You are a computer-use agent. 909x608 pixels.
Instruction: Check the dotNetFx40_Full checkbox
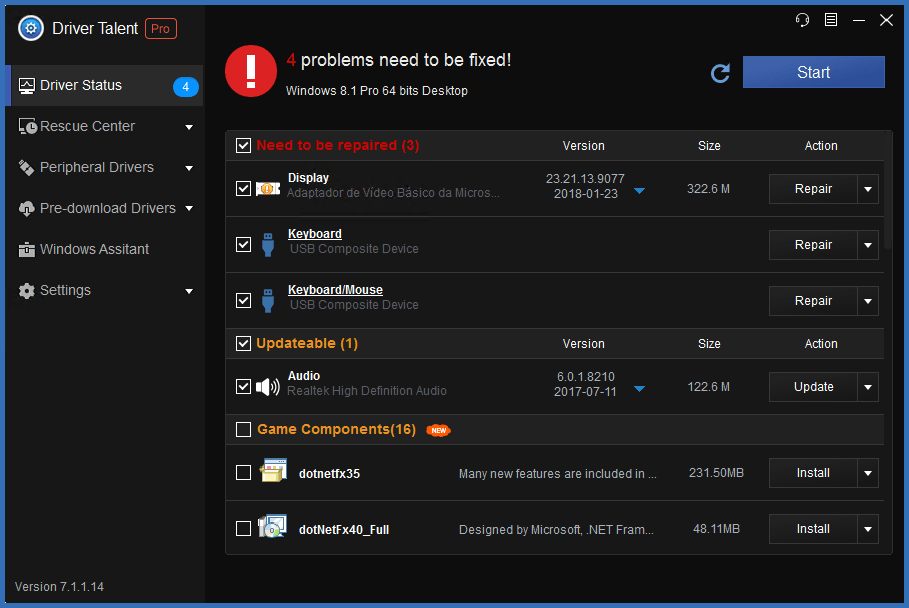coord(243,529)
